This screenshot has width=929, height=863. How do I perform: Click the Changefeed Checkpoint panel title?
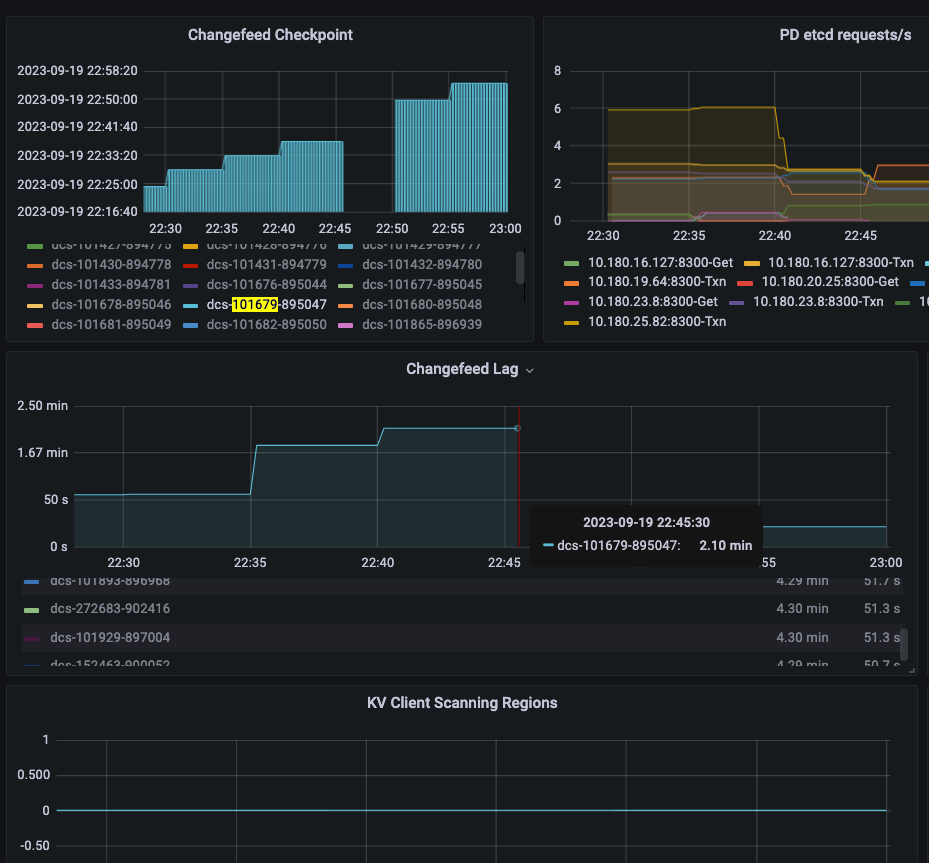click(270, 35)
